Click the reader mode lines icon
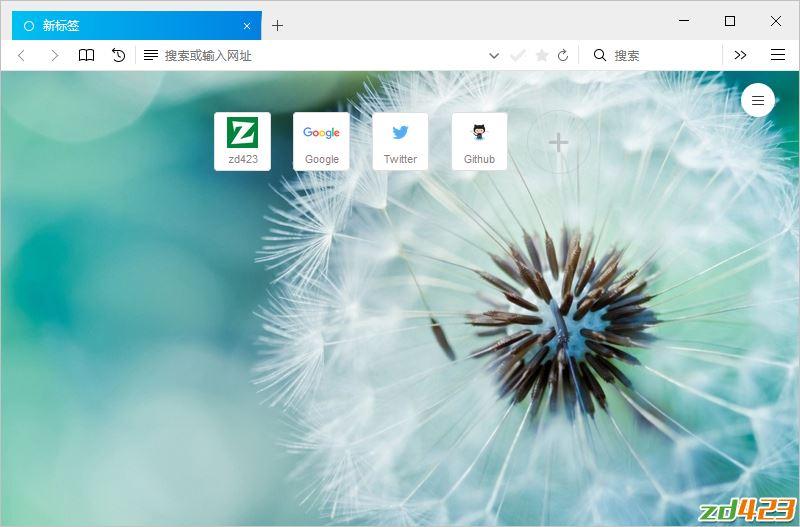Screen dimensions: 800x527 [151, 55]
